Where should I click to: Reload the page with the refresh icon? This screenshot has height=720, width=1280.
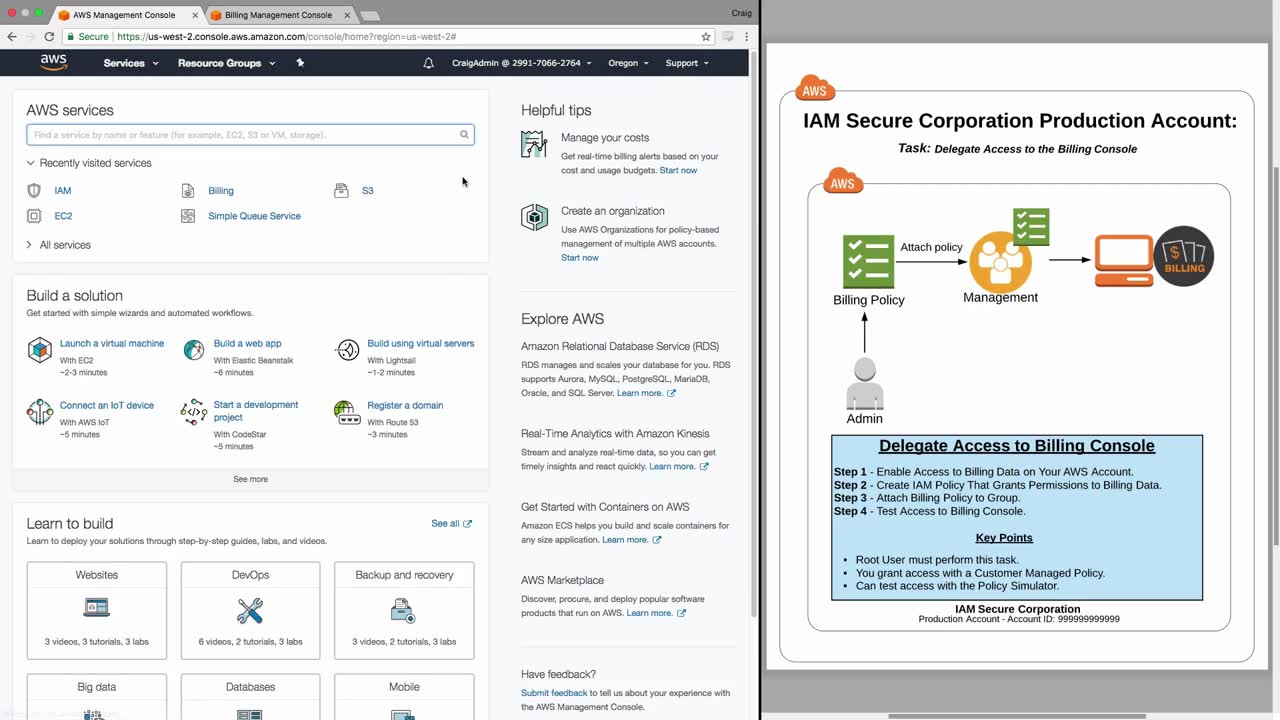click(49, 36)
